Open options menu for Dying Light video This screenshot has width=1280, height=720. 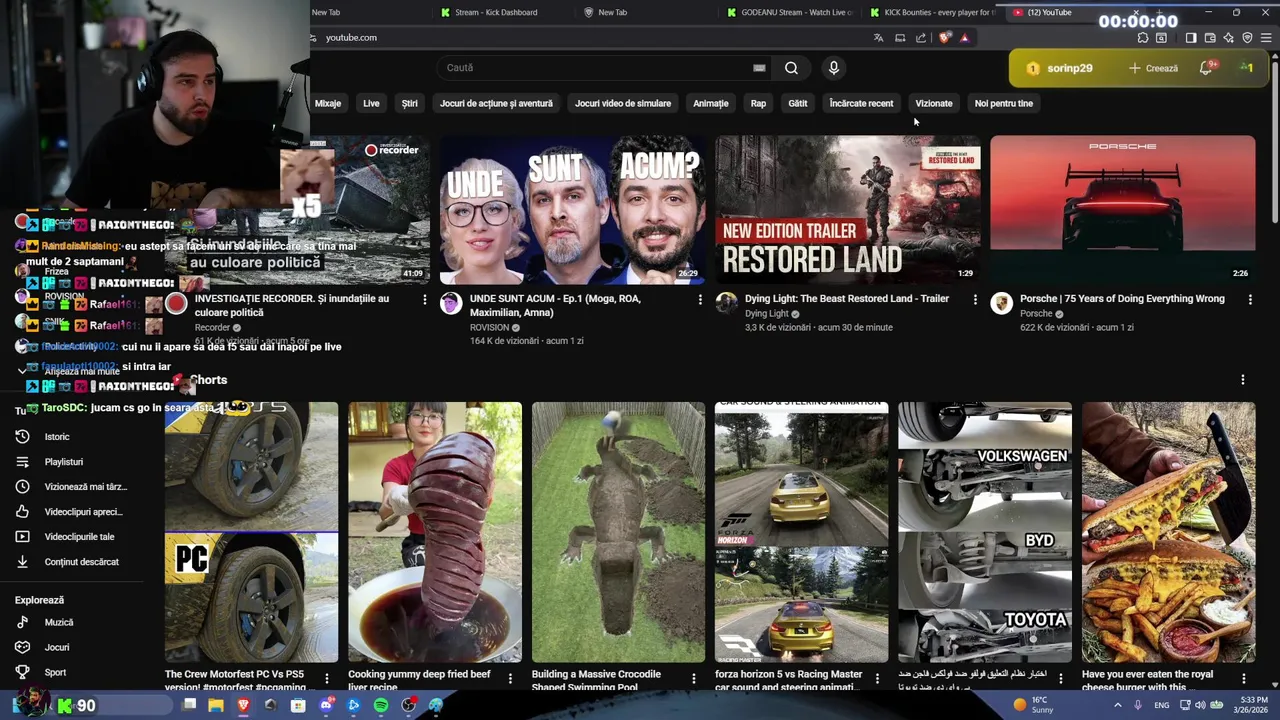975,299
